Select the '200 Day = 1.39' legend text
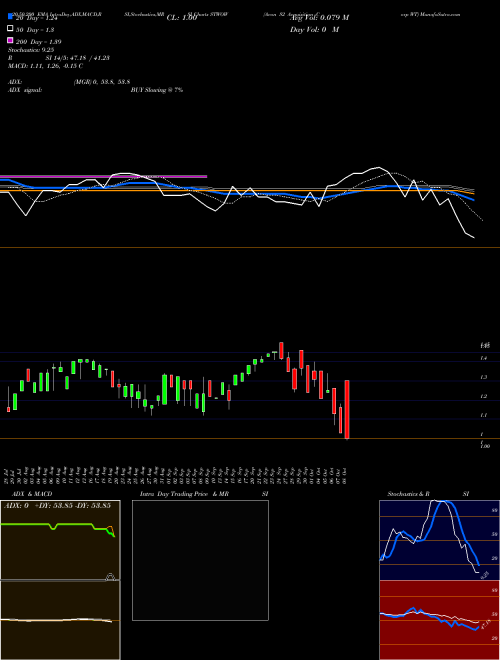The width and height of the screenshot is (500, 660). click(x=38, y=42)
